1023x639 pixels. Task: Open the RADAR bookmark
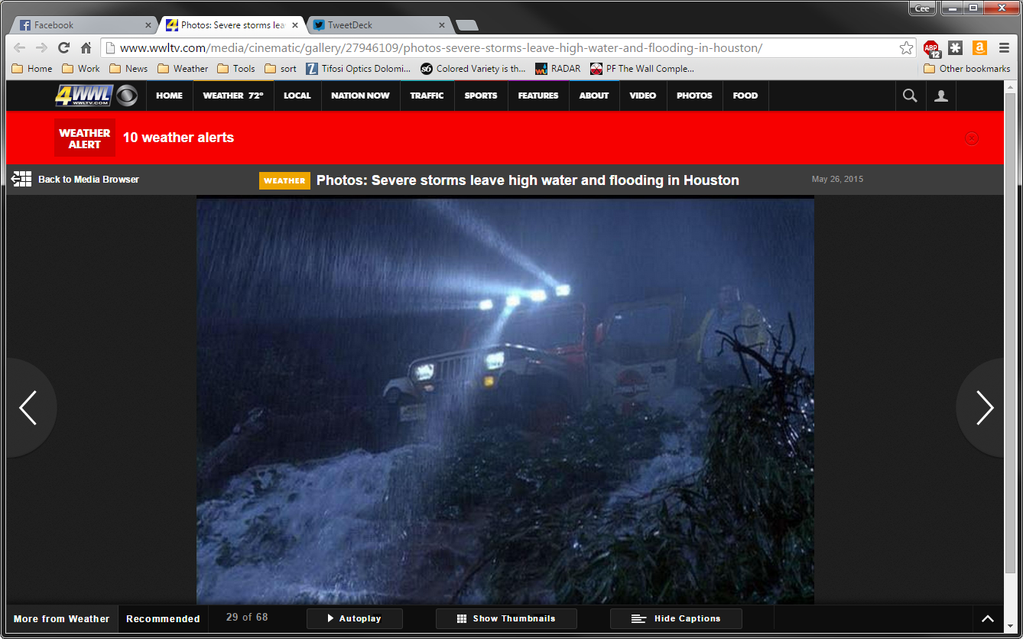click(x=558, y=69)
